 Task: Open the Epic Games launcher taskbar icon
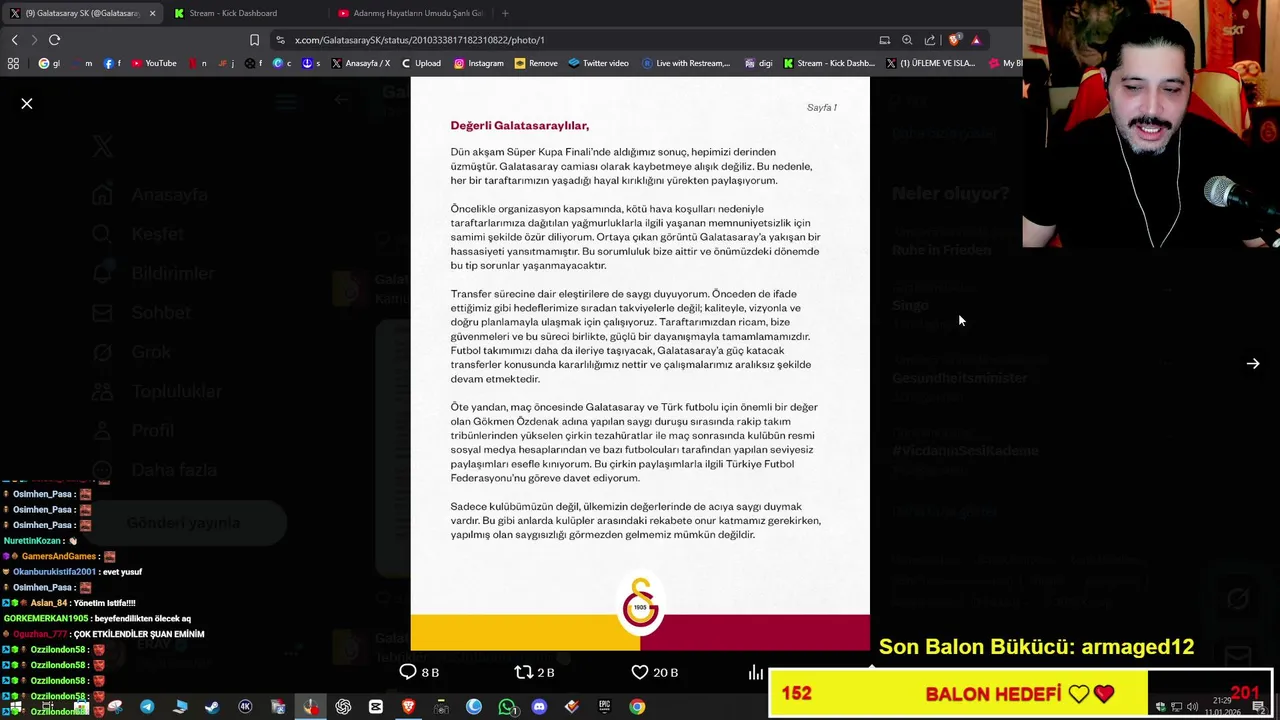[604, 707]
